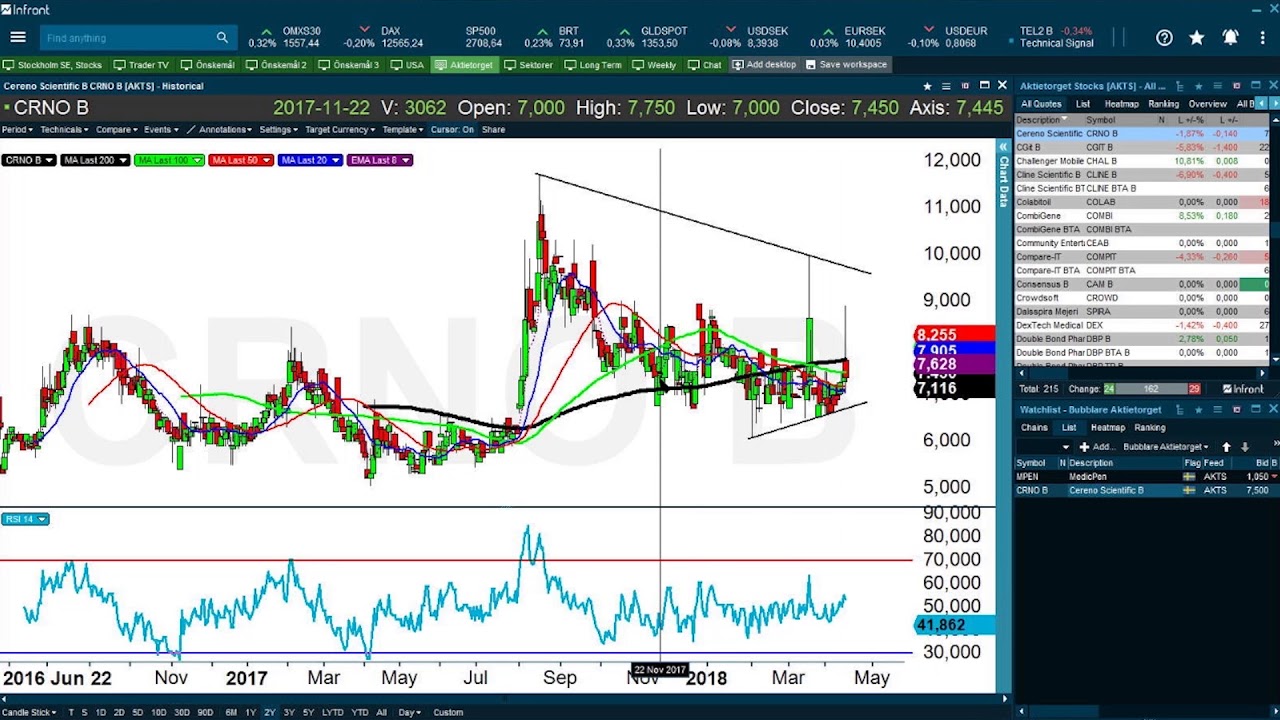This screenshot has height=720, width=1280.
Task: Open the chart window list menu icon
Action: click(946, 86)
